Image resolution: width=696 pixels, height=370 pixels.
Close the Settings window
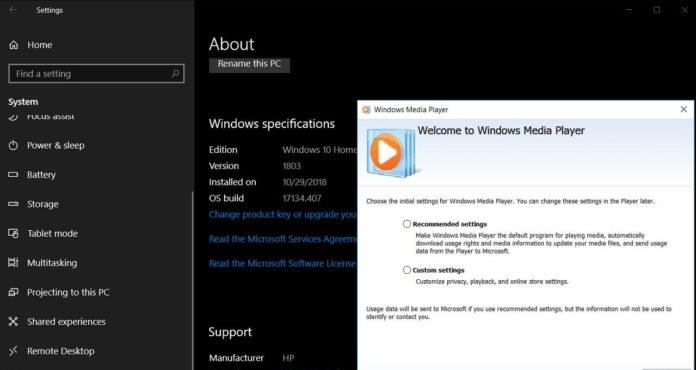684,10
